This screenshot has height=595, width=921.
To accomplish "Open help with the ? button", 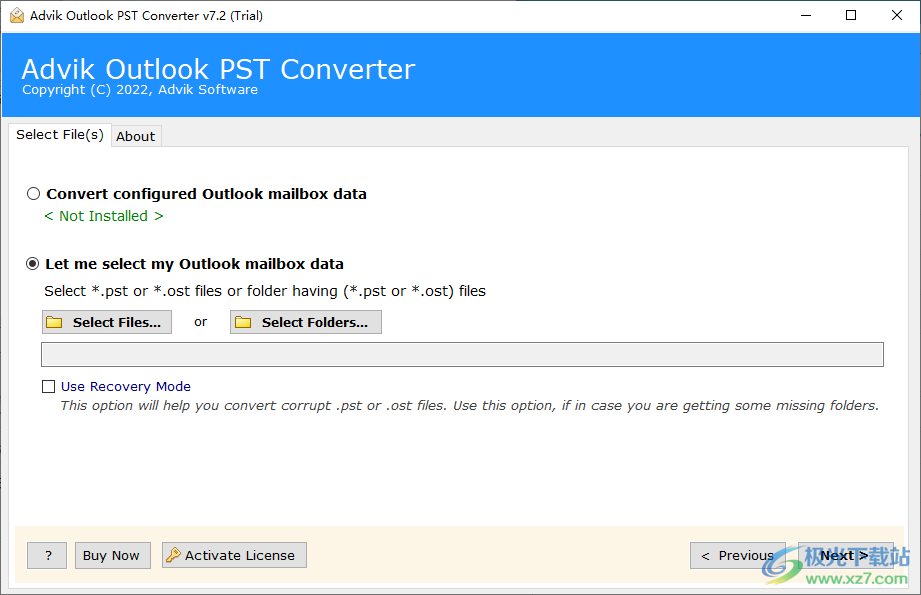I will [x=47, y=555].
